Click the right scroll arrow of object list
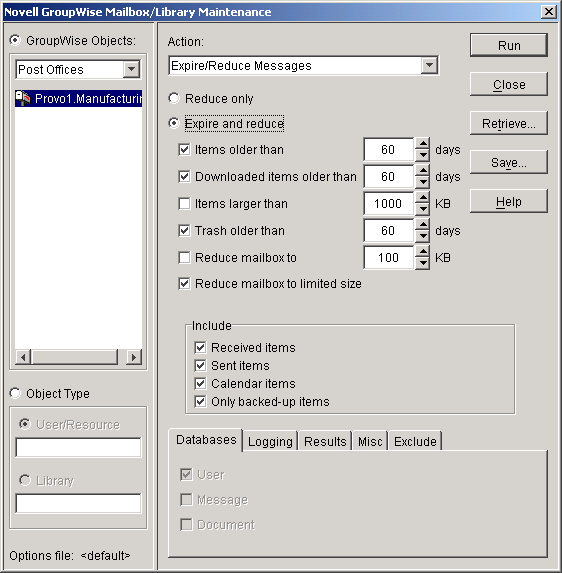Viewport: 562px width, 573px height. coord(134,357)
